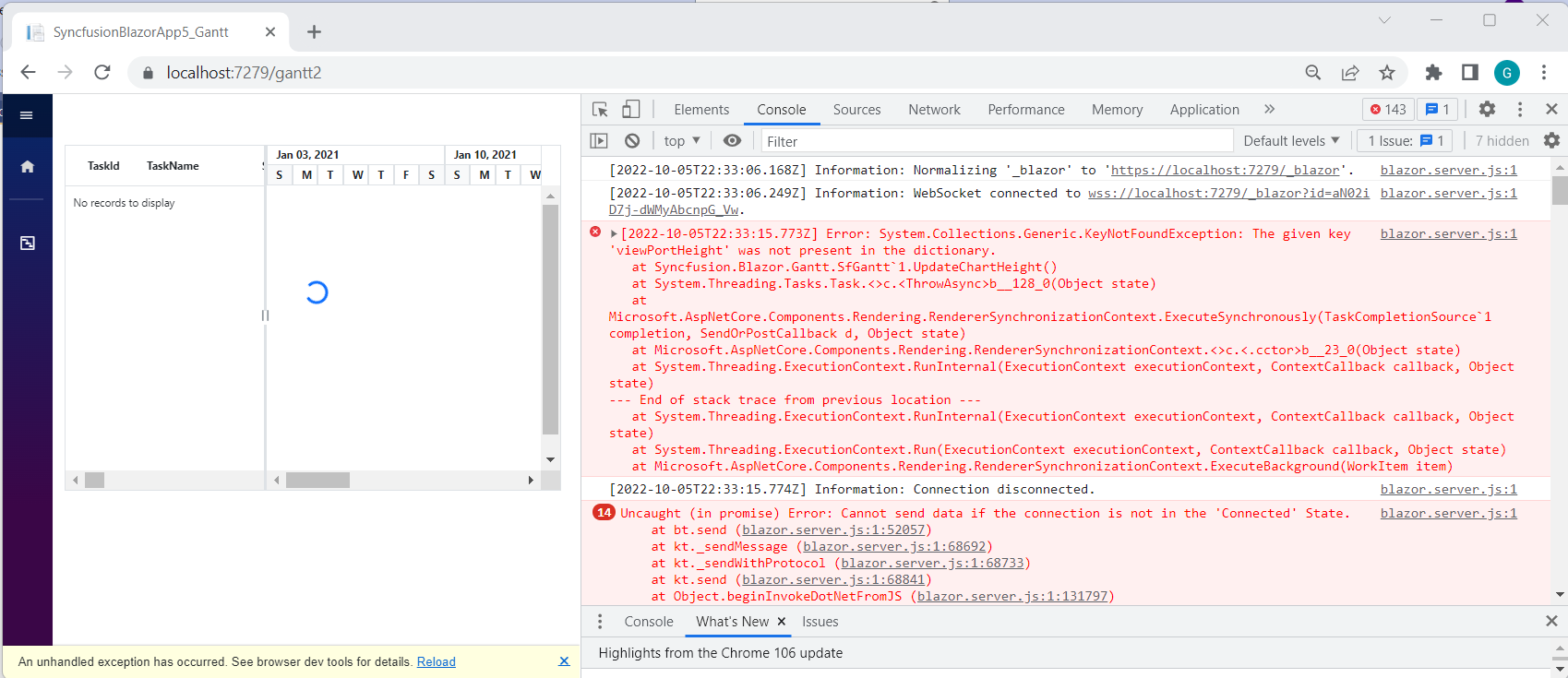Expand the Default levels dropdown
This screenshot has width=1568, height=678.
(1290, 141)
